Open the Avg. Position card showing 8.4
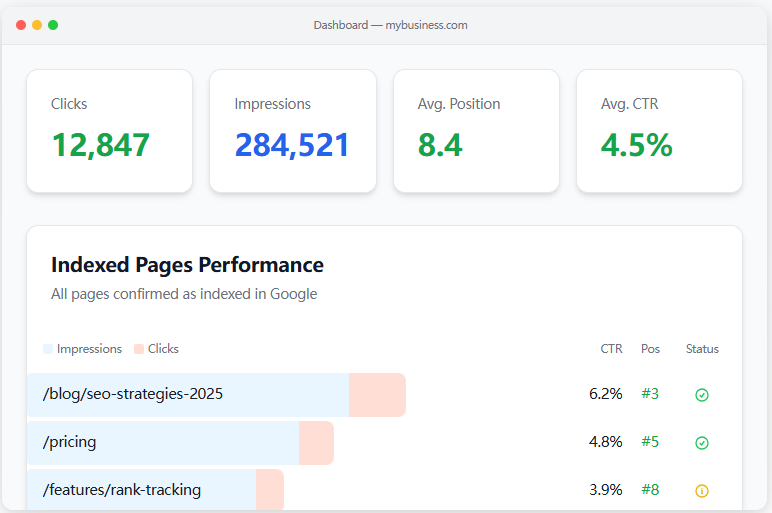Screen dimensions: 772x513 [476, 131]
